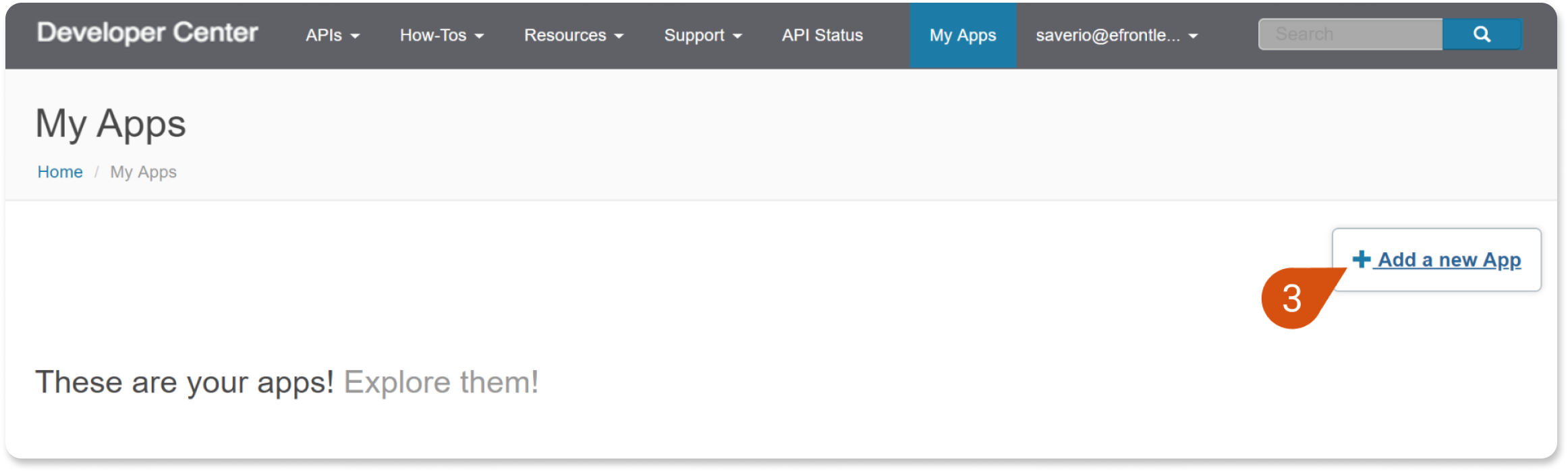This screenshot has width=1568, height=472.
Task: Open the API Status page
Action: click(822, 35)
